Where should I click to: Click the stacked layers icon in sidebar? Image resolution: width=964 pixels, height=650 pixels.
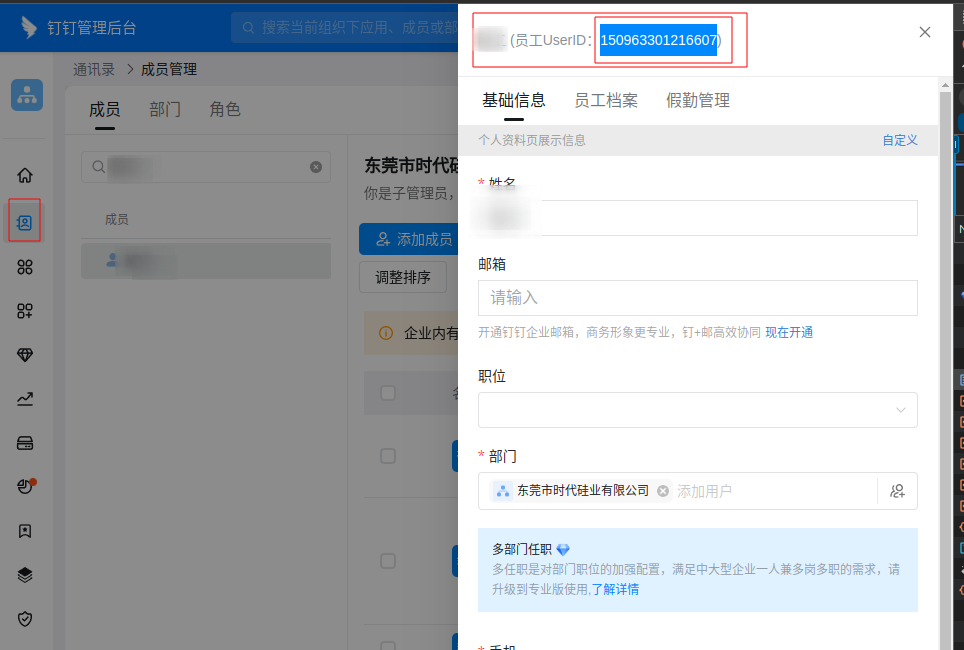(25, 575)
